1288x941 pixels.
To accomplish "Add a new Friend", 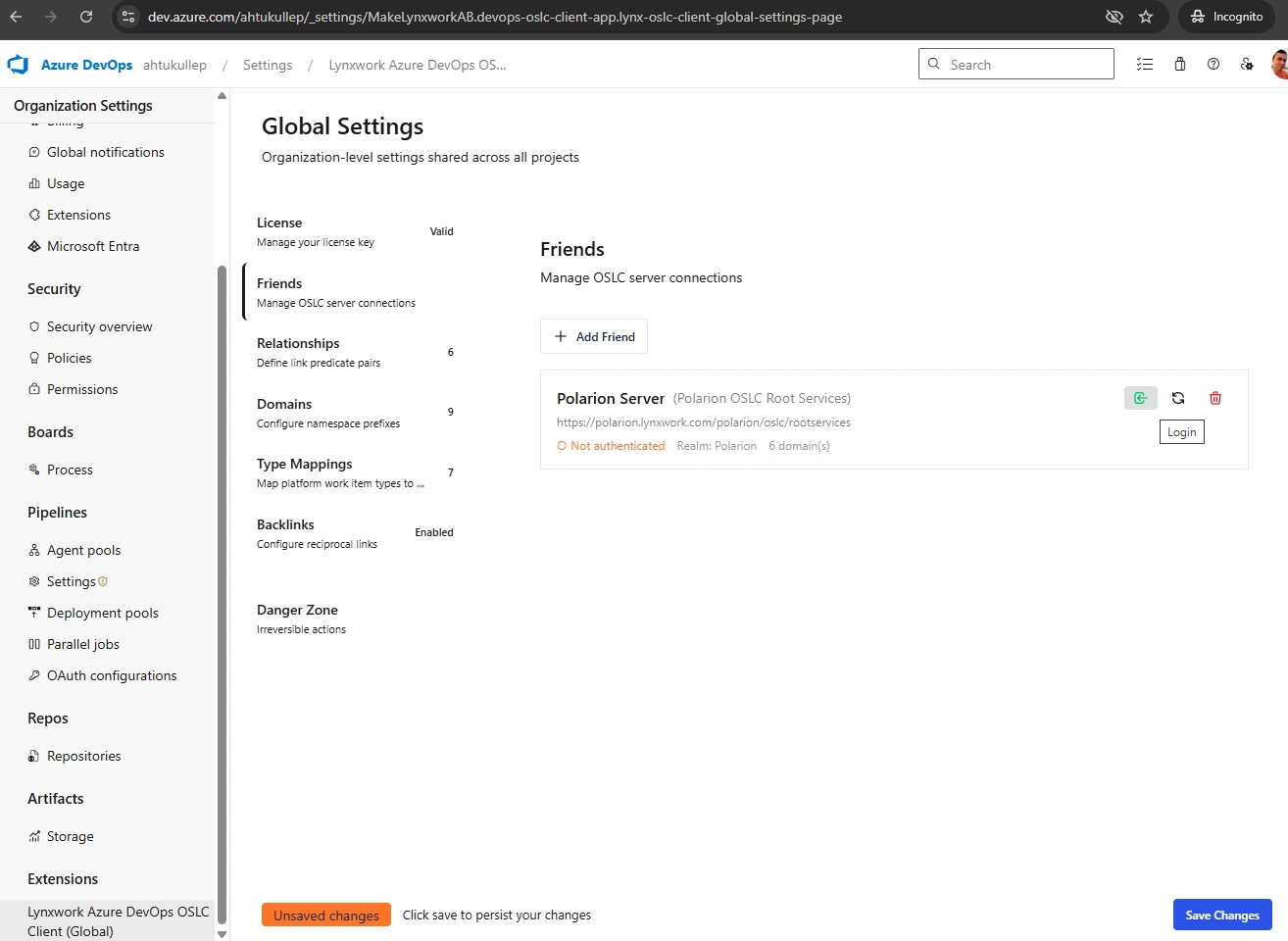I will [594, 336].
